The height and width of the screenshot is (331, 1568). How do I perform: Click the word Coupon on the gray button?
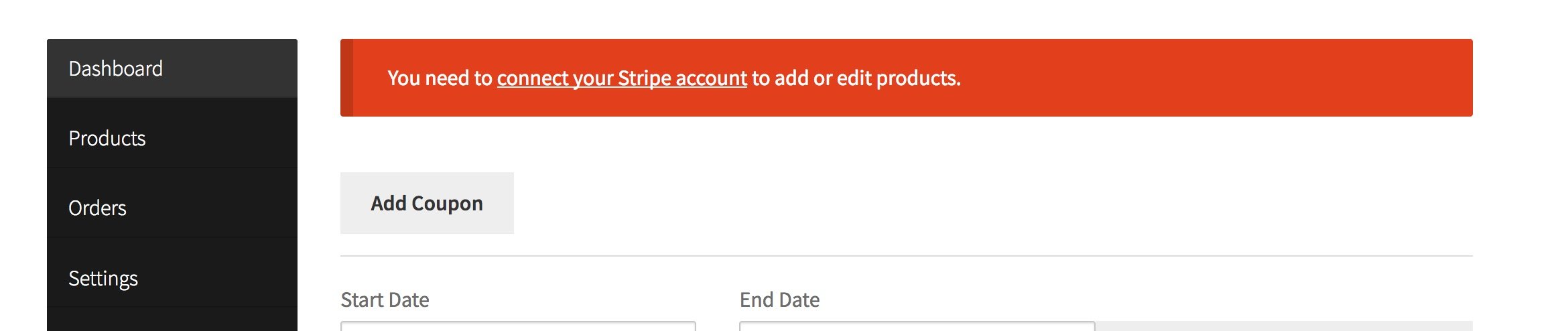coord(447,204)
